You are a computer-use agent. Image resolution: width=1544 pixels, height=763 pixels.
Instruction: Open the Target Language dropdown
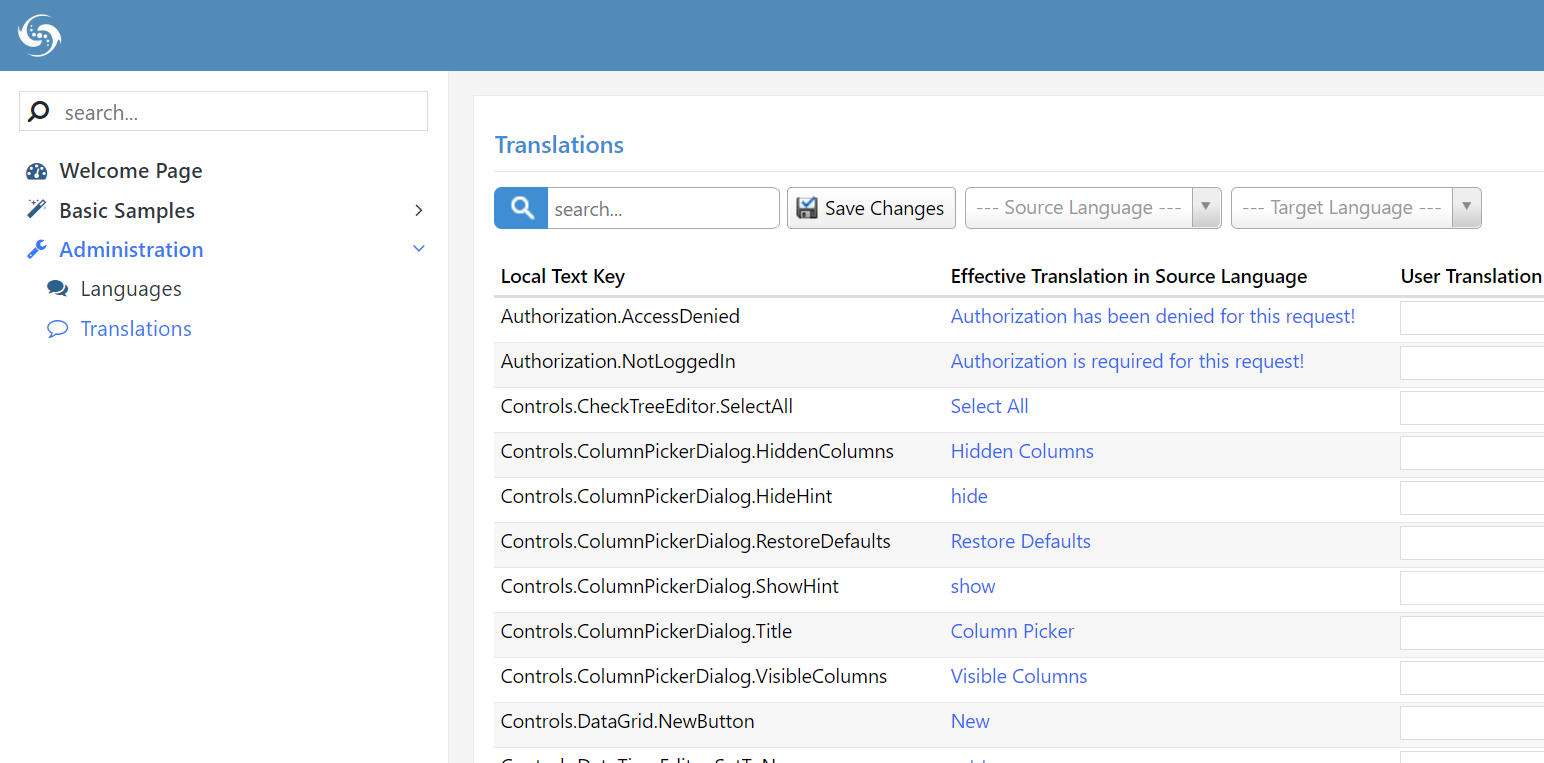pos(1355,208)
